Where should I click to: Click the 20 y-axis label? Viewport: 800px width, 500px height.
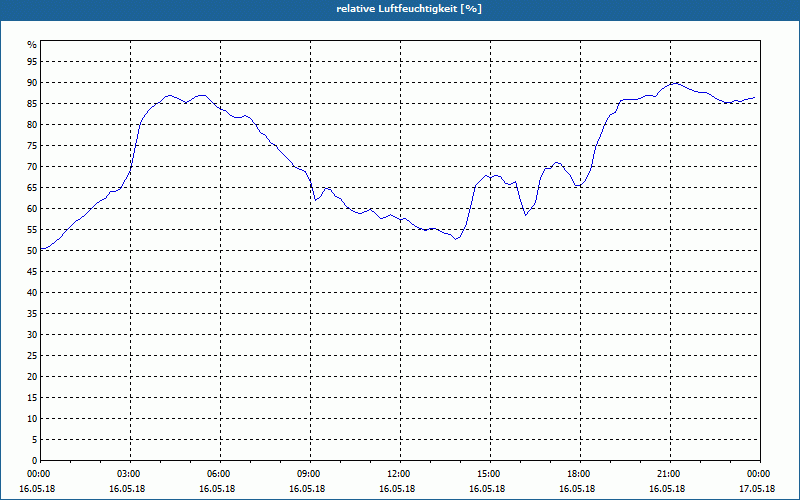[32, 377]
